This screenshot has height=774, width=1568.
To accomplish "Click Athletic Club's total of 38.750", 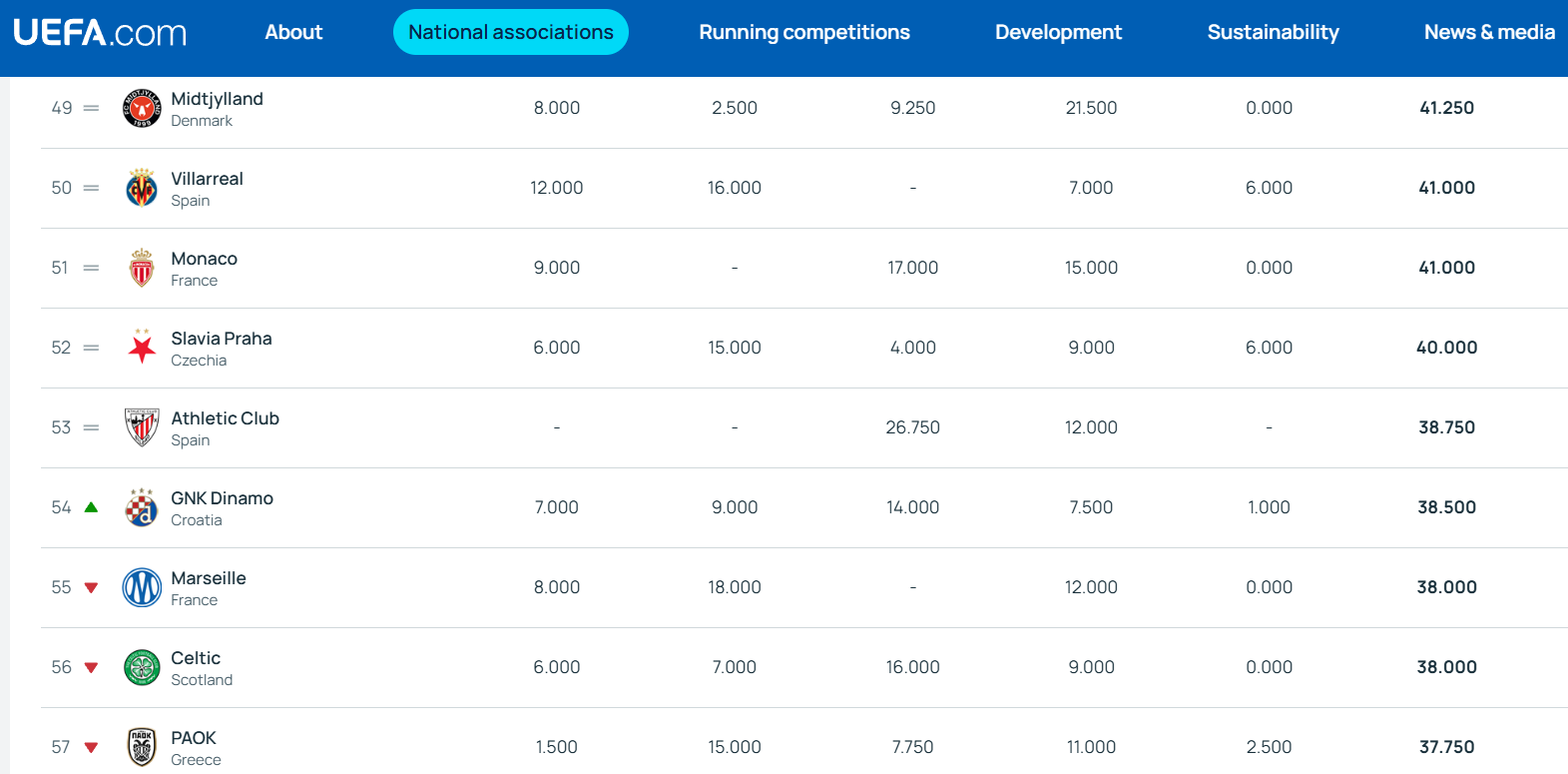I will 1446,427.
